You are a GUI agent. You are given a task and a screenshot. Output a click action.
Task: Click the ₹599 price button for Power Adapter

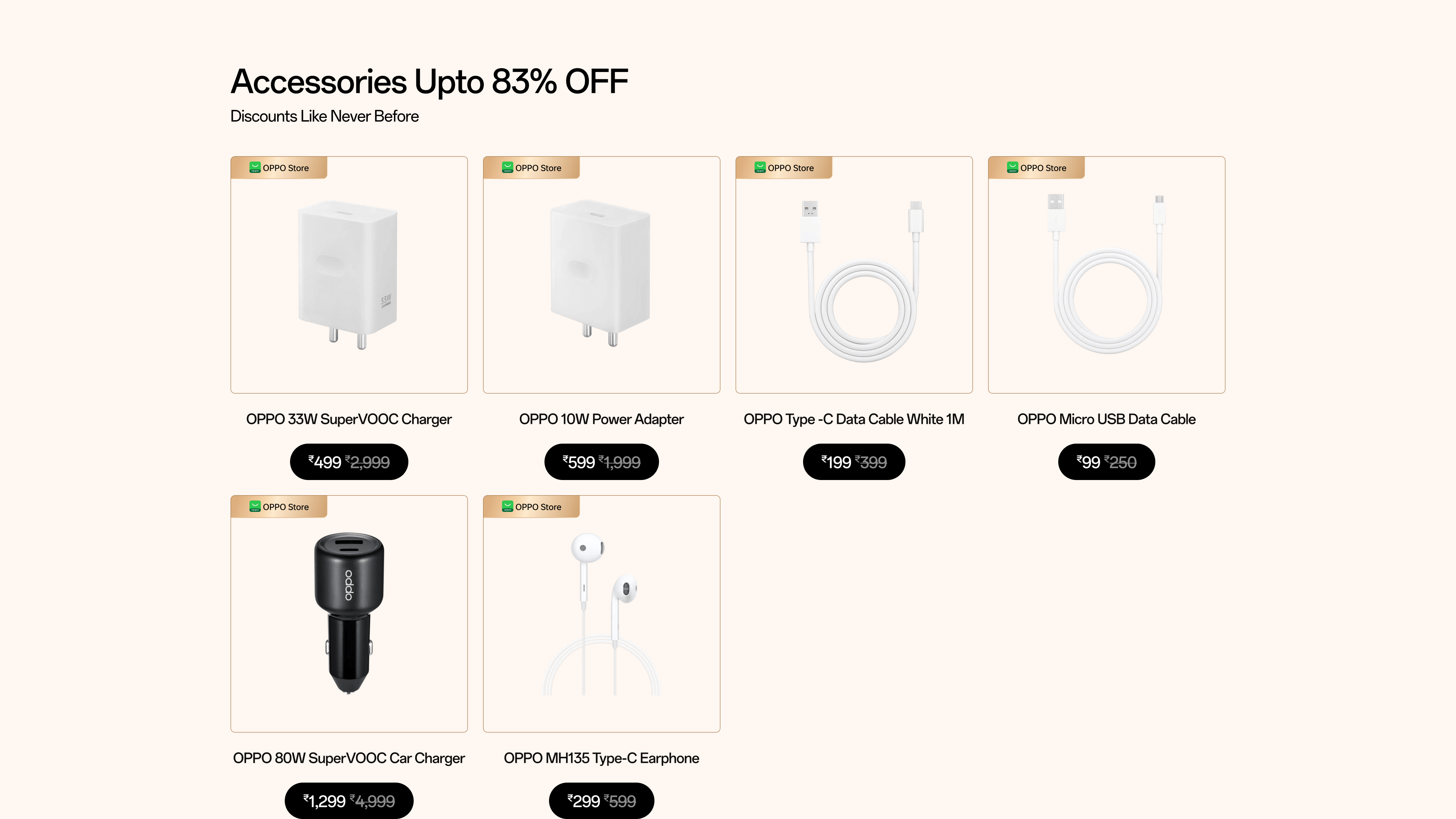pyautogui.click(x=601, y=462)
